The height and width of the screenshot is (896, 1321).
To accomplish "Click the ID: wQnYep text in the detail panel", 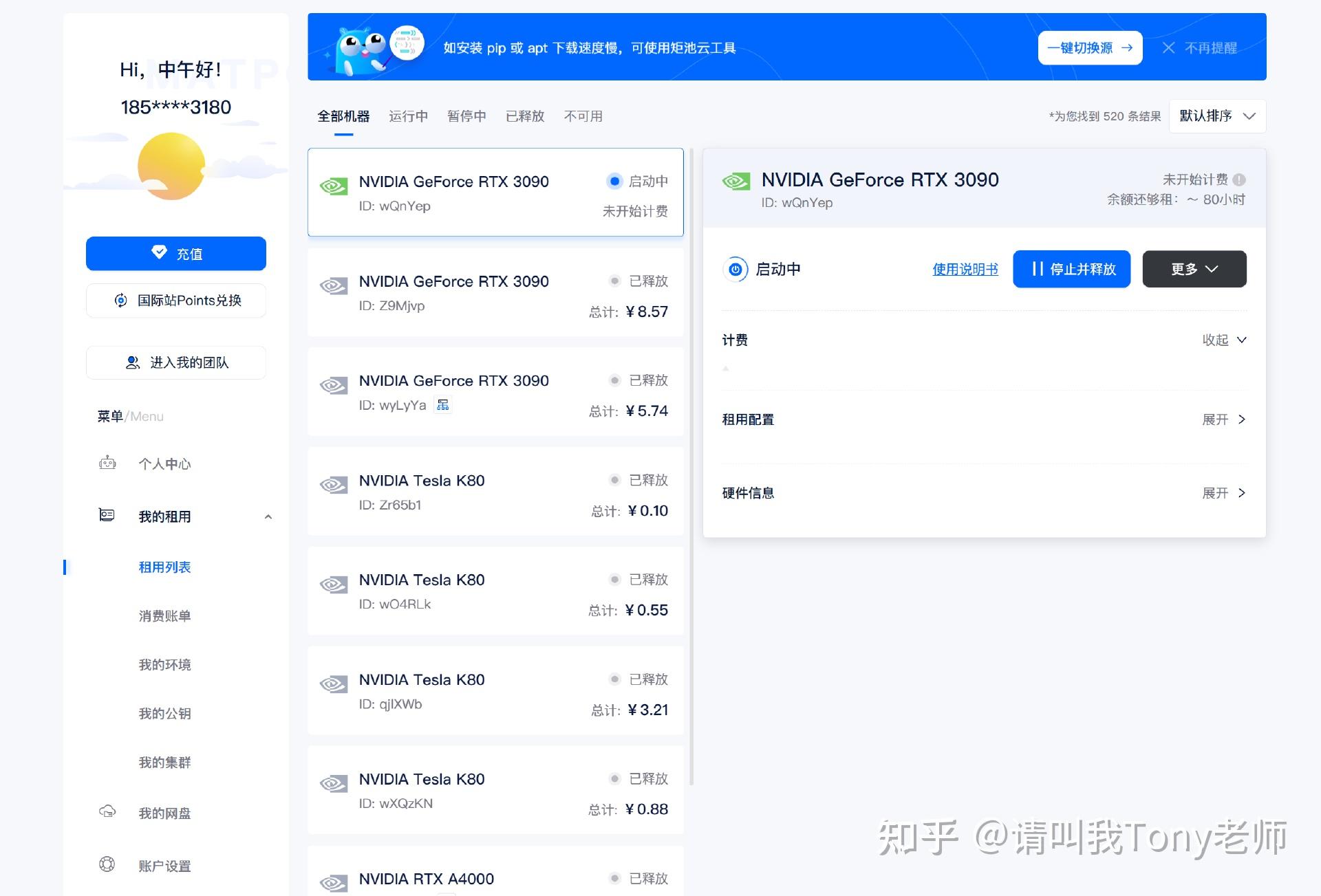I will (x=797, y=203).
